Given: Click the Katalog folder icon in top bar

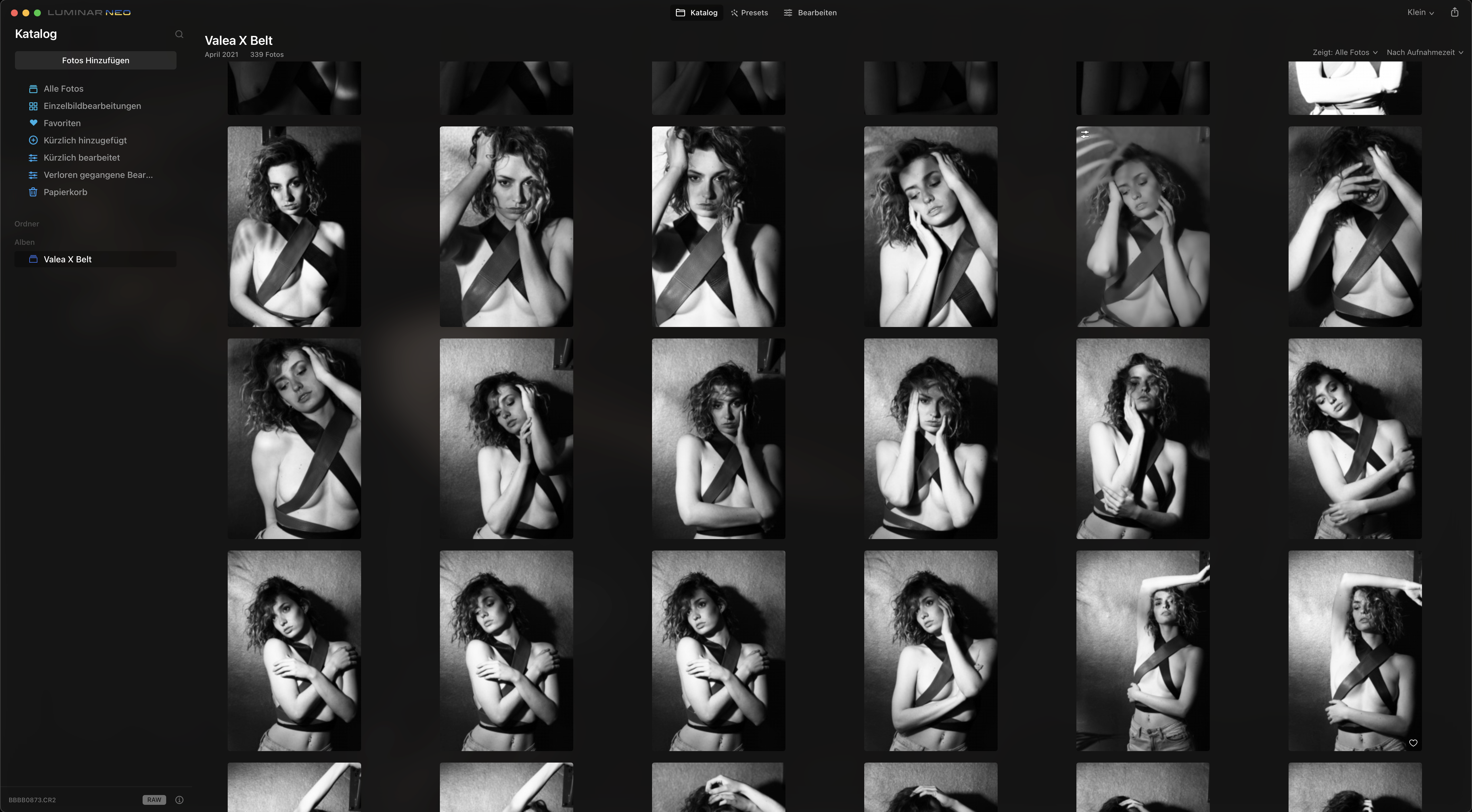Looking at the screenshot, I should tap(680, 13).
